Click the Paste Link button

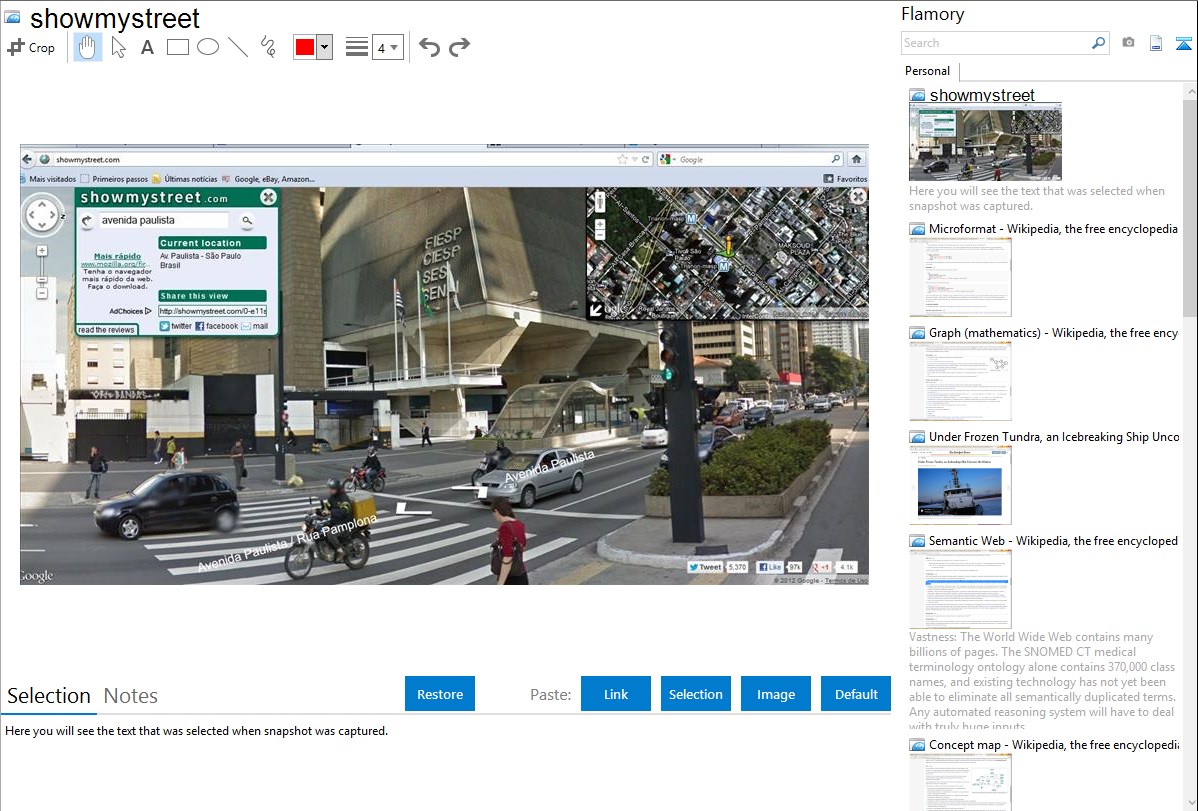pyautogui.click(x=616, y=694)
